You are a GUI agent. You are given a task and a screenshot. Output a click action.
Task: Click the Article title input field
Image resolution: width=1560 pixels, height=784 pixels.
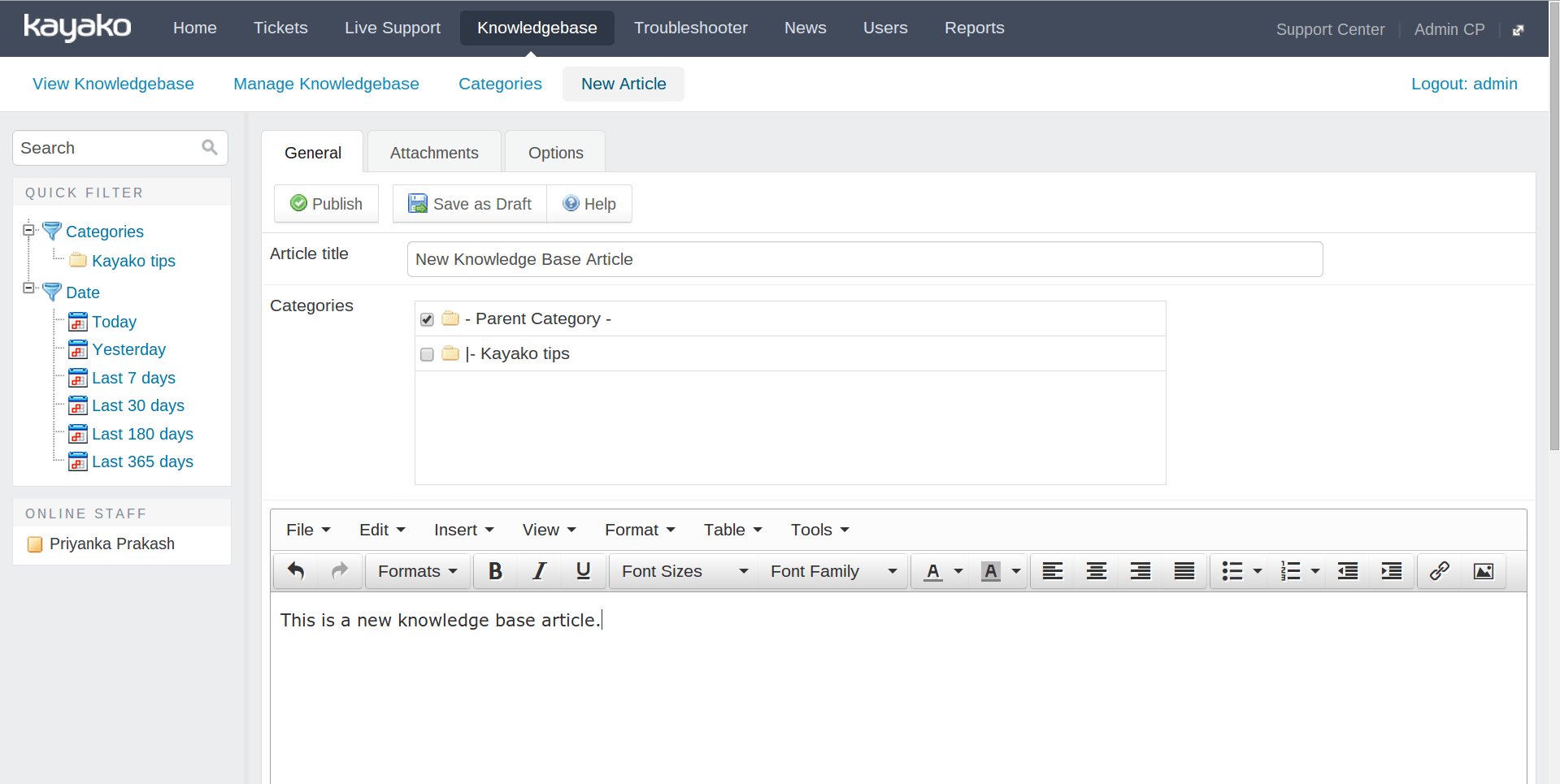865,259
